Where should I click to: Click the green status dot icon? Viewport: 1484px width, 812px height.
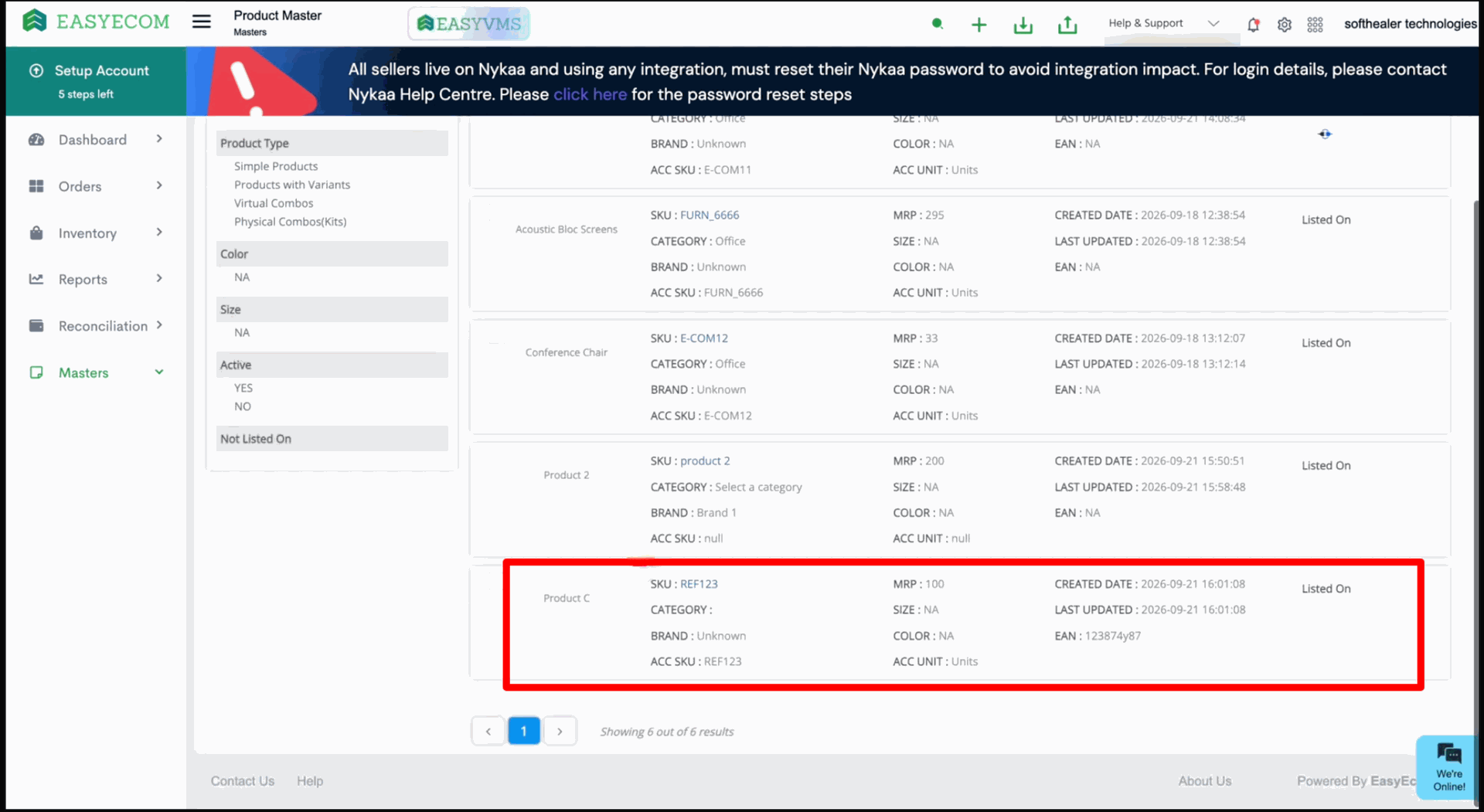coord(937,24)
